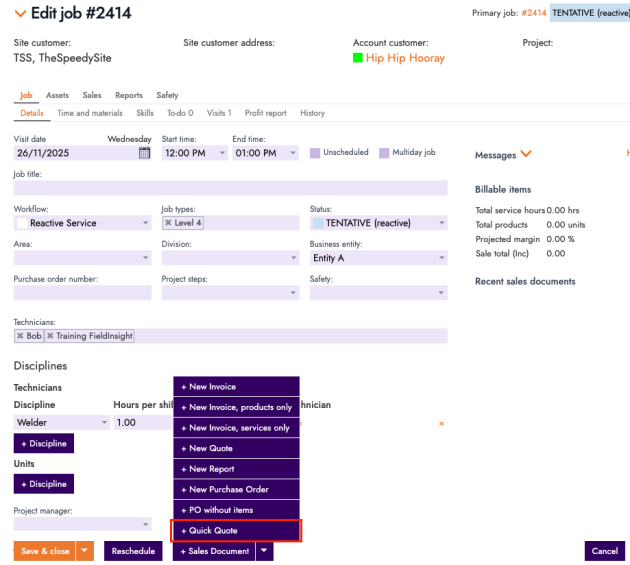This screenshot has width=630, height=565.
Task: Open the Workflow dropdown
Action: [x=145, y=223]
